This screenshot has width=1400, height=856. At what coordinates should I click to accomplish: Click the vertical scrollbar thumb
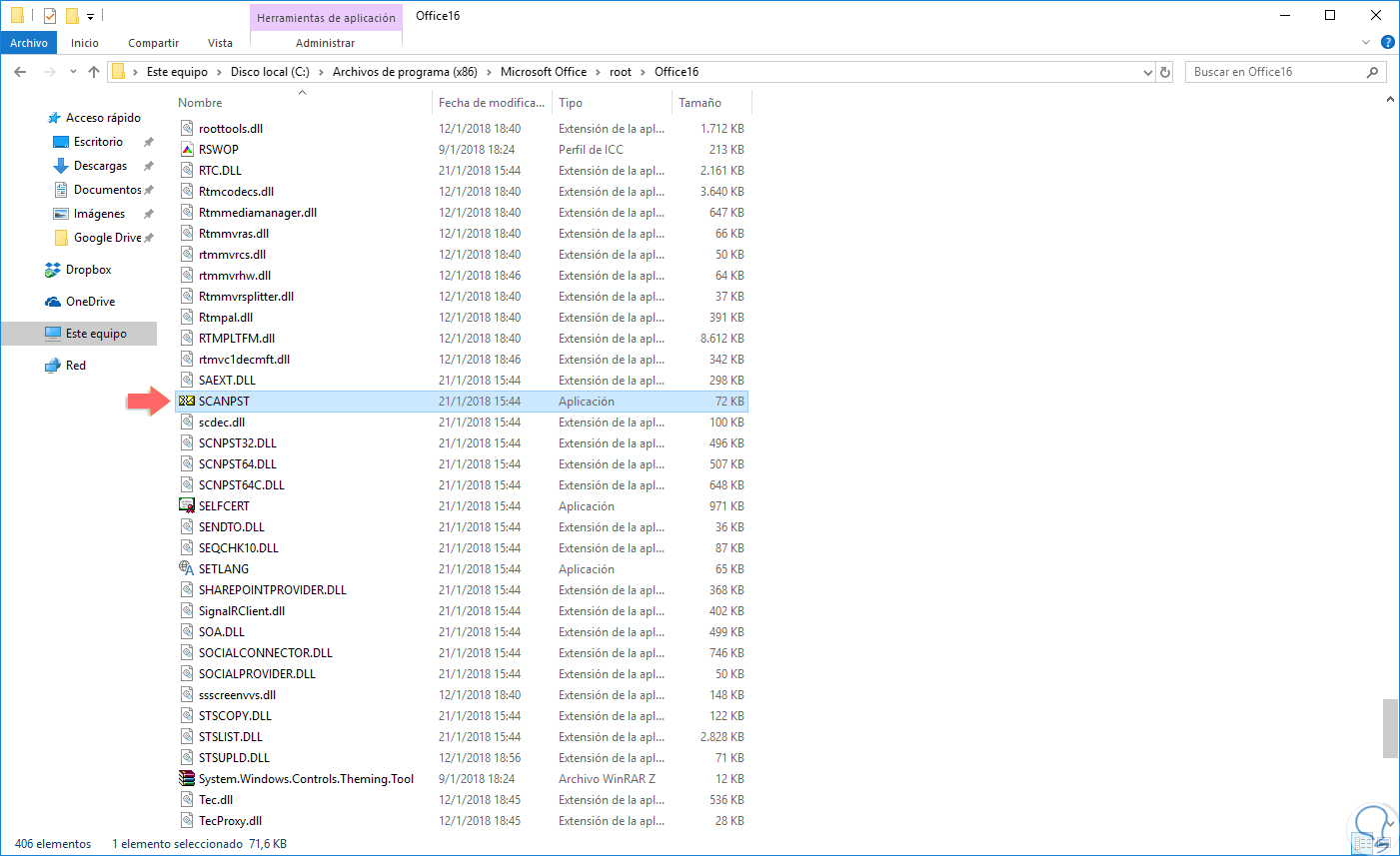(x=1390, y=728)
